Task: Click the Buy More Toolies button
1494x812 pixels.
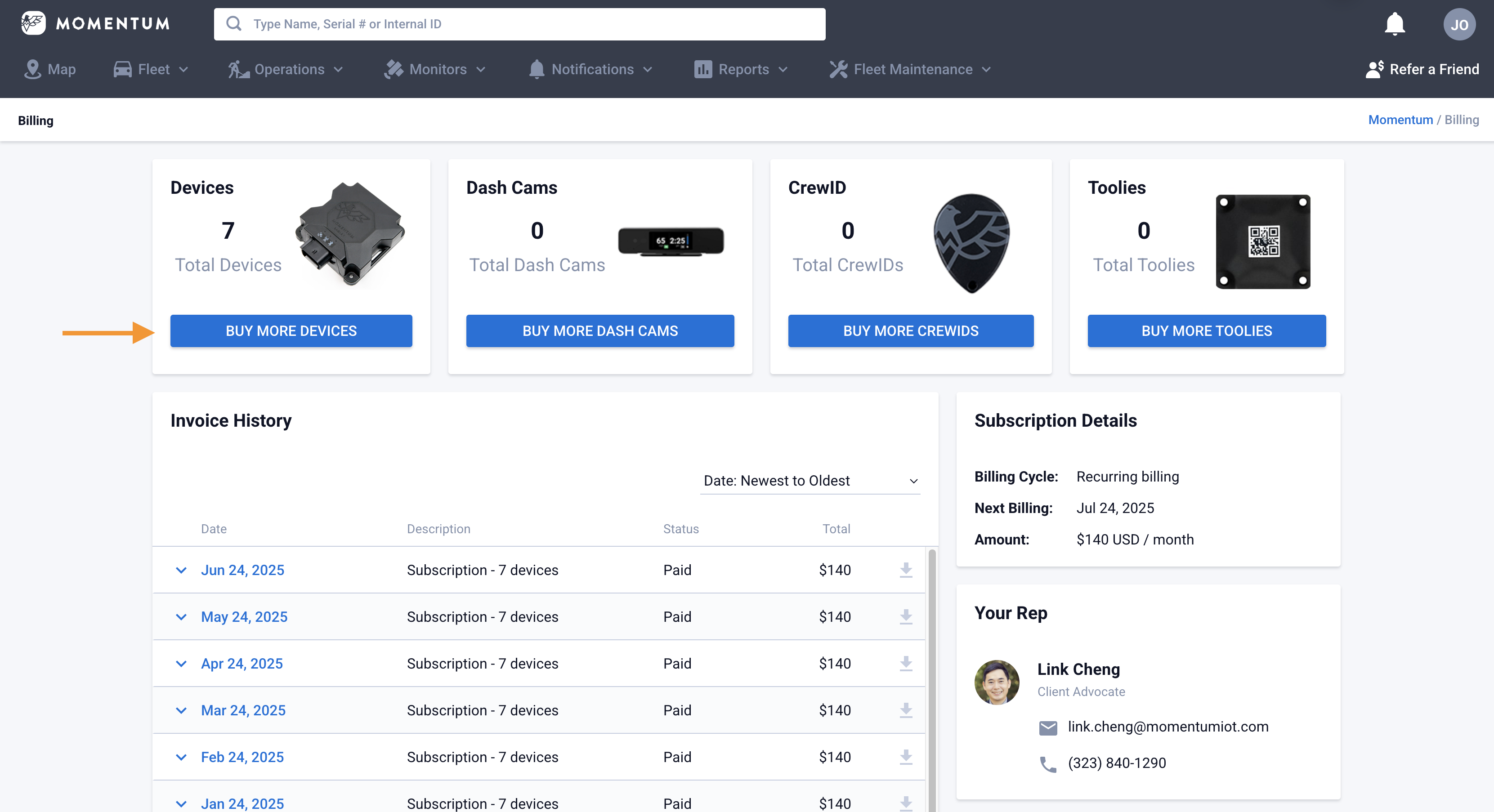Action: (1206, 331)
